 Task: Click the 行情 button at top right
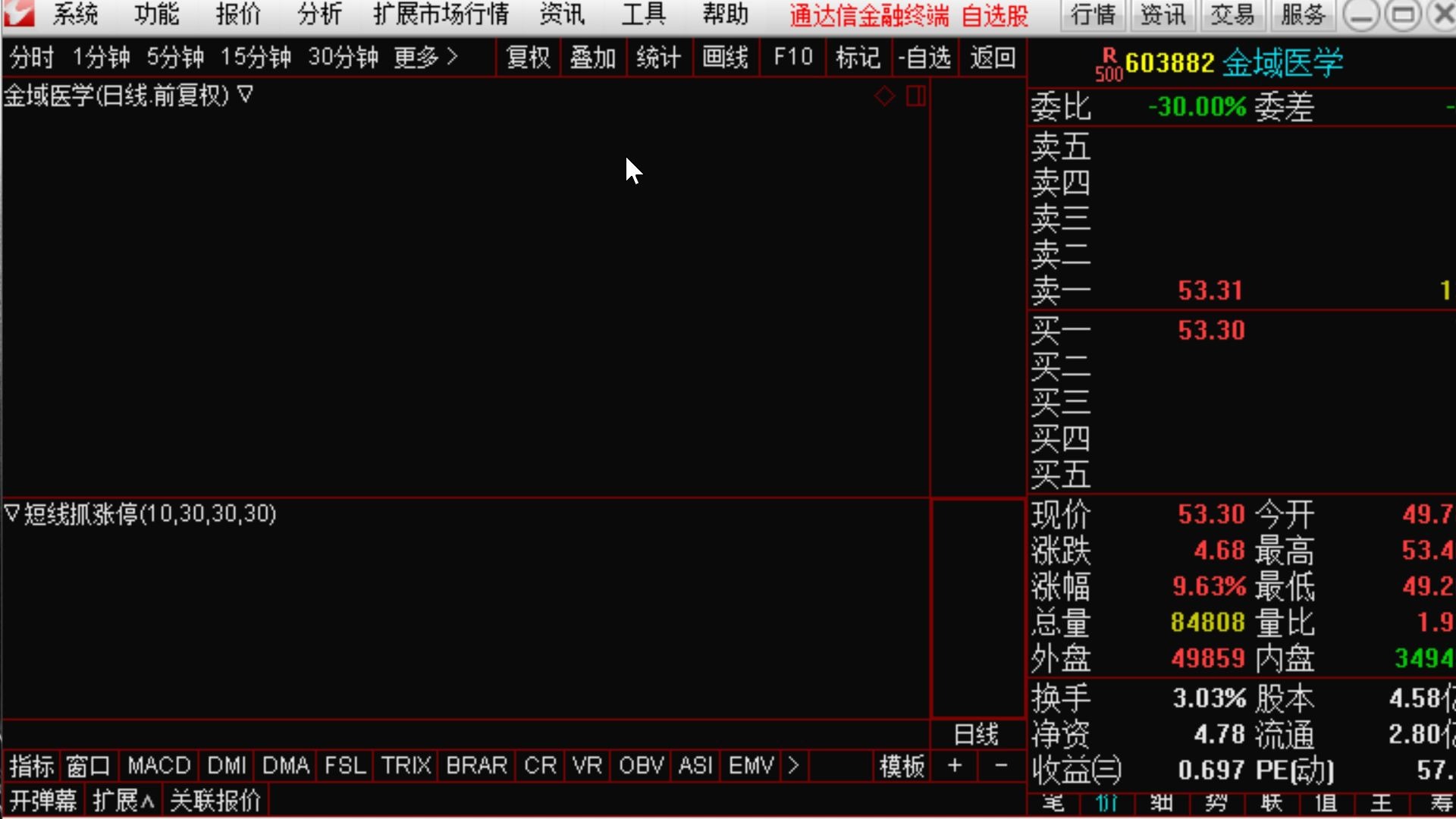click(x=1093, y=15)
